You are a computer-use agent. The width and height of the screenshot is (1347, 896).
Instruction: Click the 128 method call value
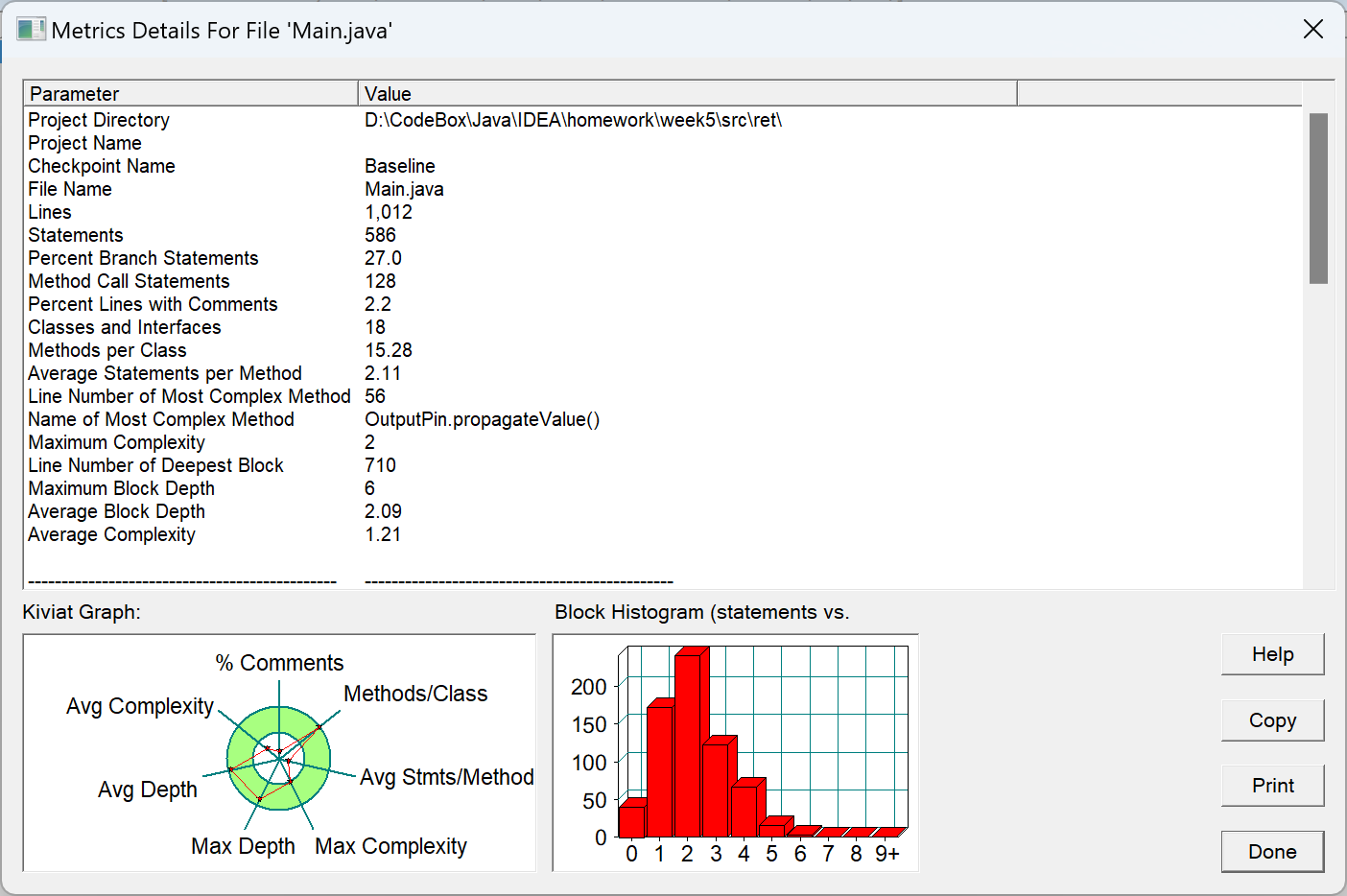(x=380, y=281)
